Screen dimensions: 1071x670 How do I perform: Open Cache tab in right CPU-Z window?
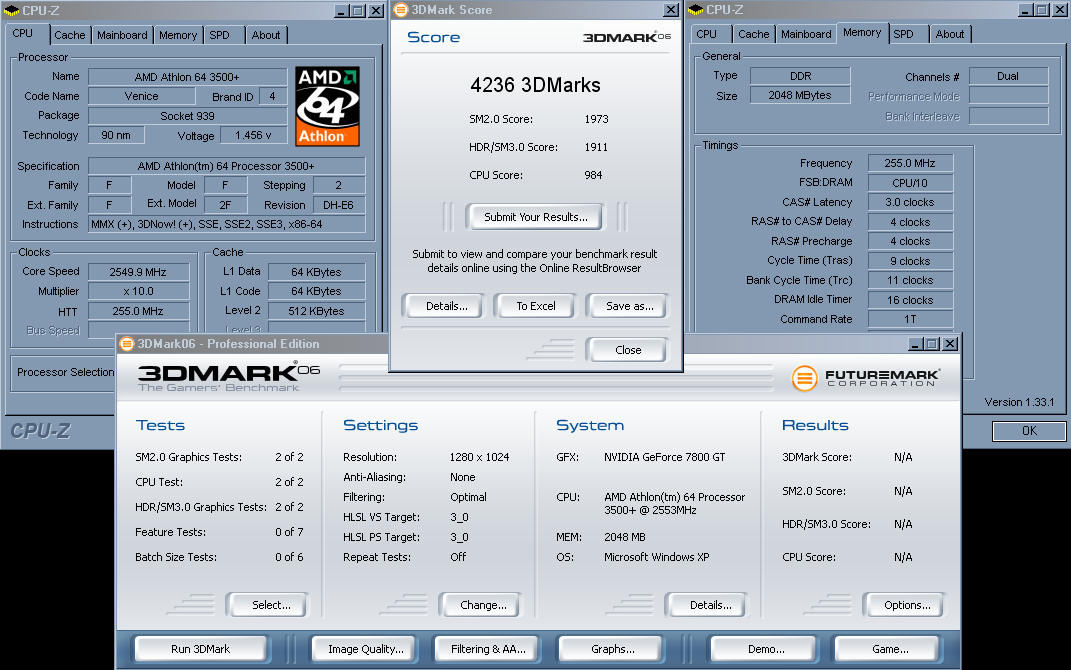click(x=753, y=34)
